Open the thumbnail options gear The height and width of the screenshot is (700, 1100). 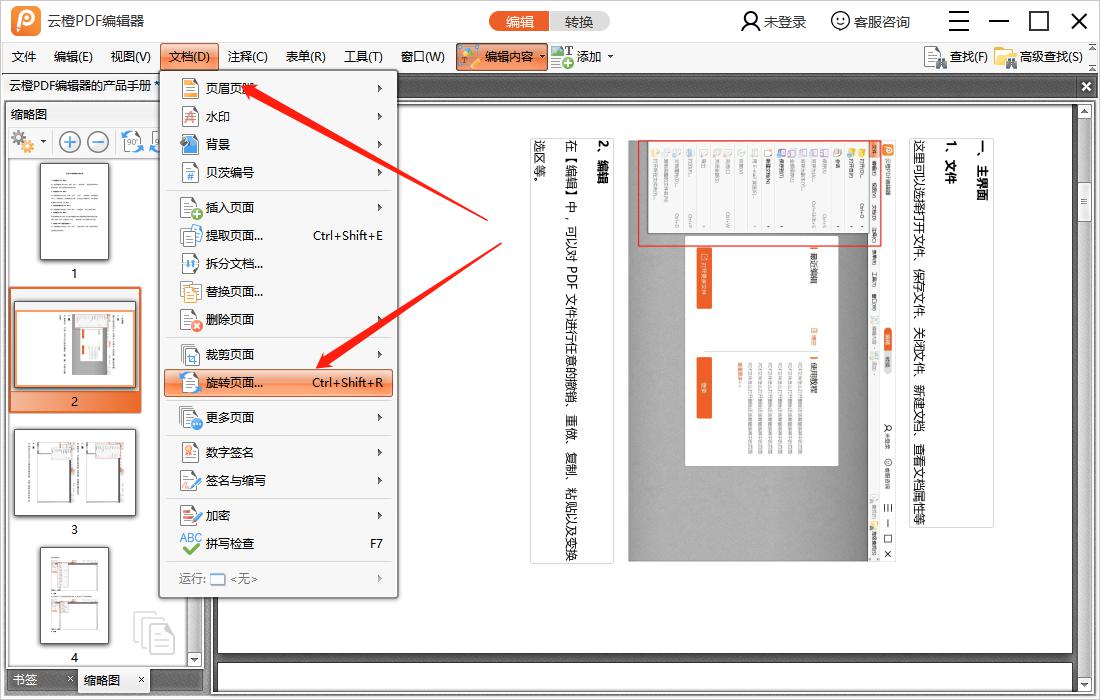(22, 142)
